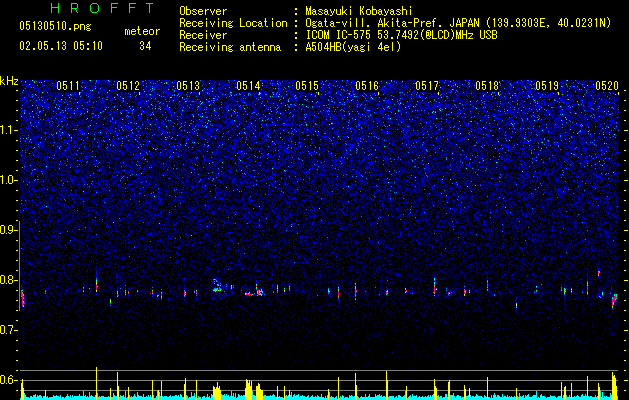Click the Receiving antenna label
The height and width of the screenshot is (400, 629).
(230, 47)
